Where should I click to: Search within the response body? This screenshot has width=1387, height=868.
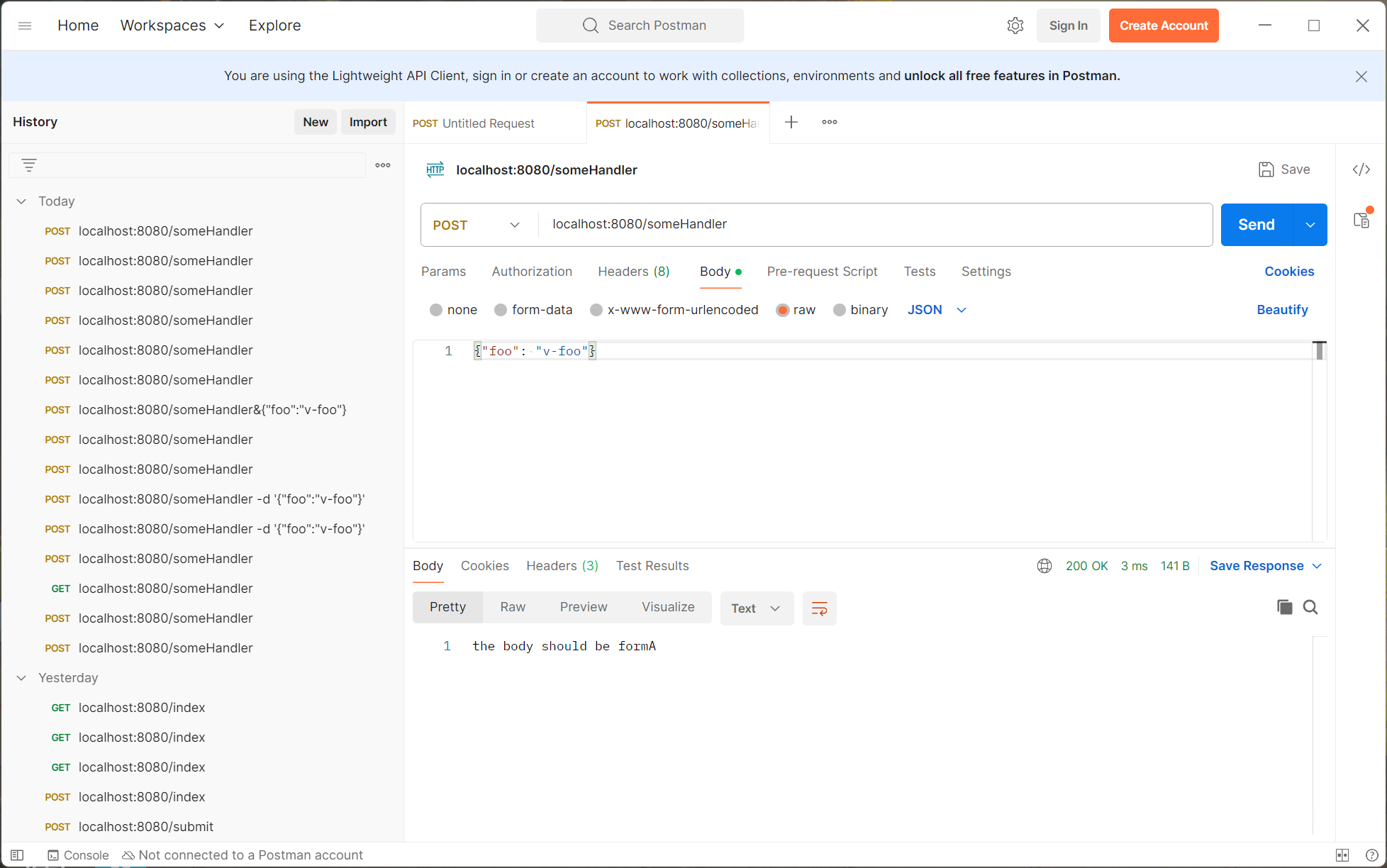point(1310,607)
